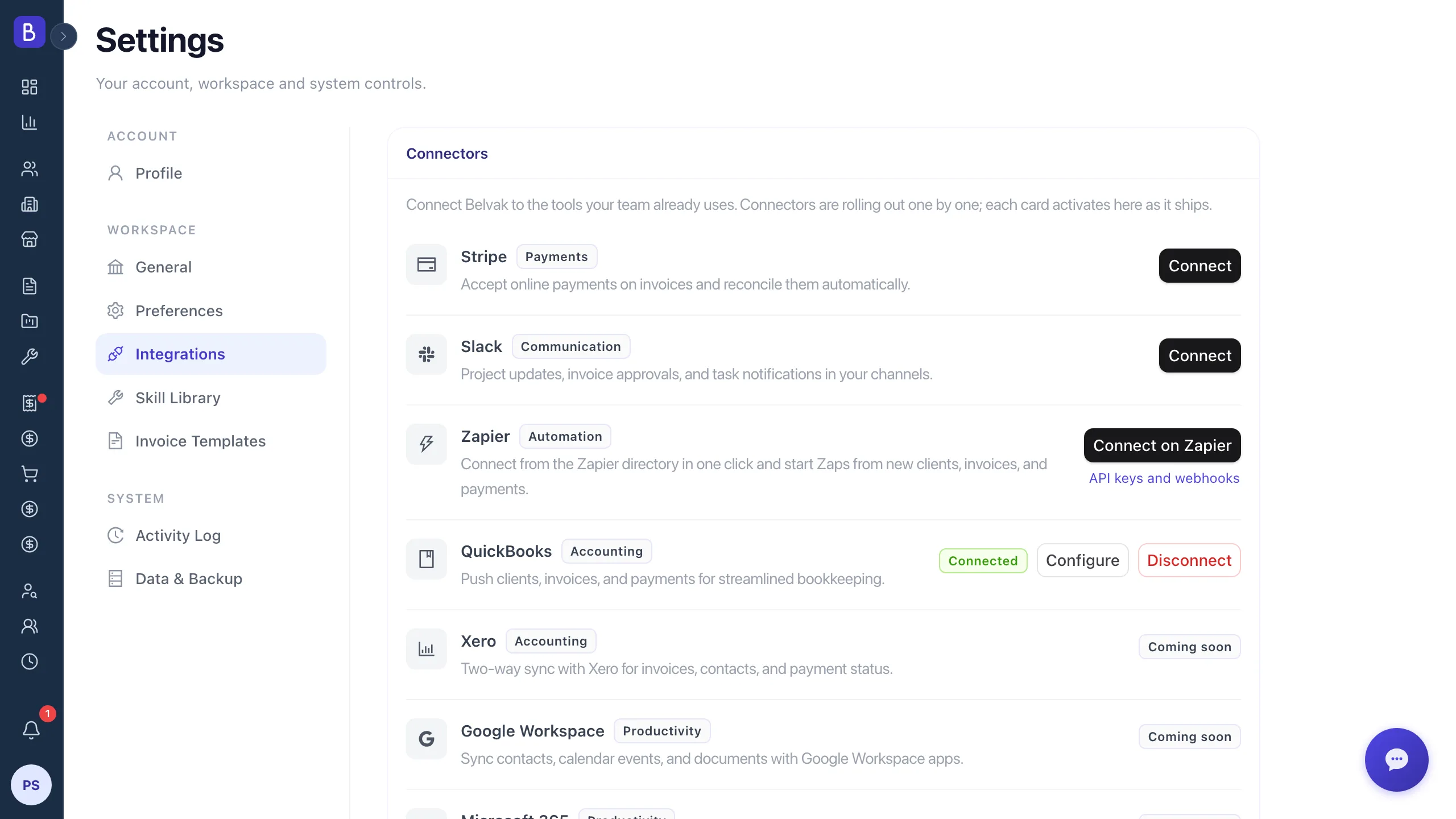Click the Productivity tag next to Google Workspace
This screenshot has width=1456, height=819.
tap(661, 731)
